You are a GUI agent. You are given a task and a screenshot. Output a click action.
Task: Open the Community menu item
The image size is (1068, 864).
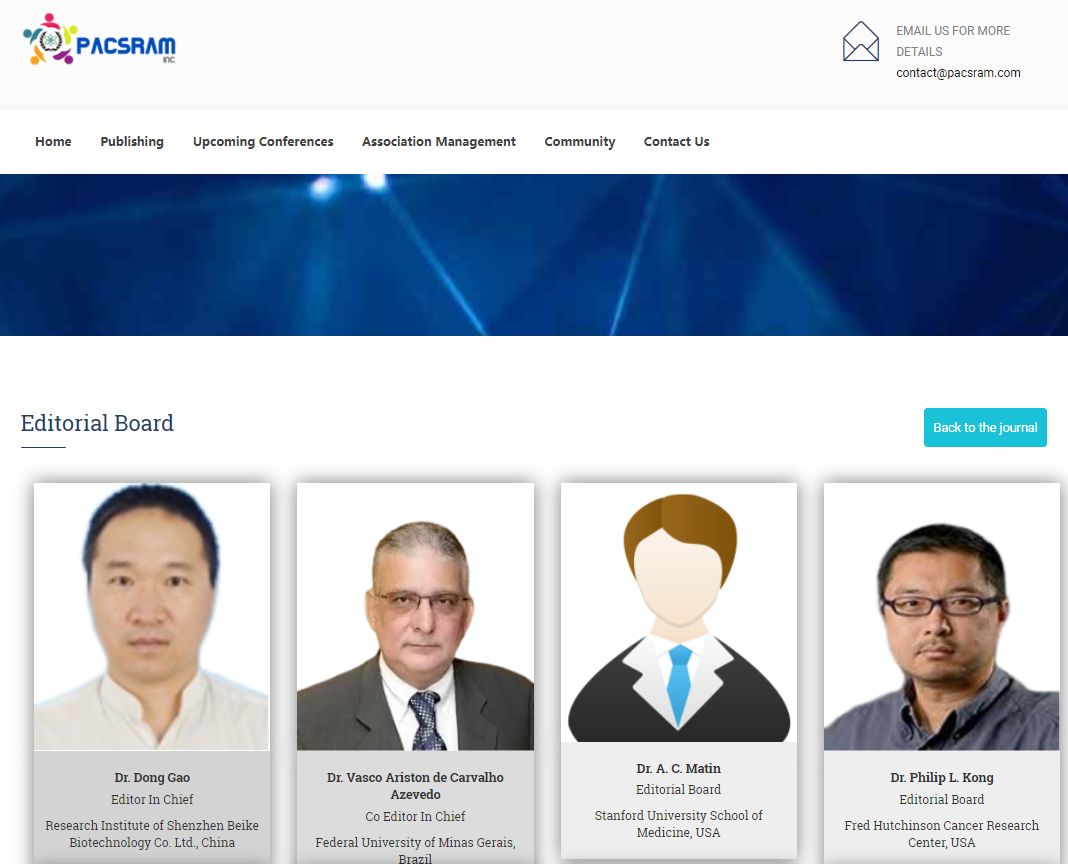pos(580,142)
